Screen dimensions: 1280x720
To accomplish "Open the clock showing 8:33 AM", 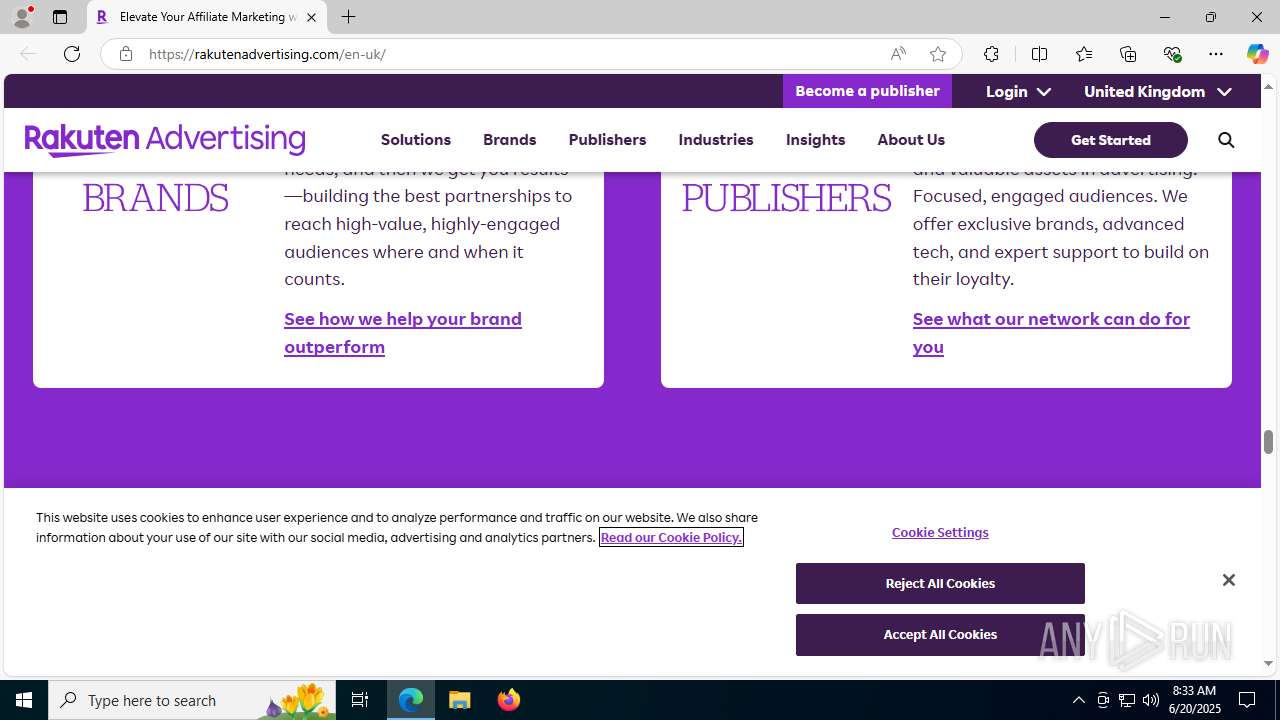I will pos(1196,700).
